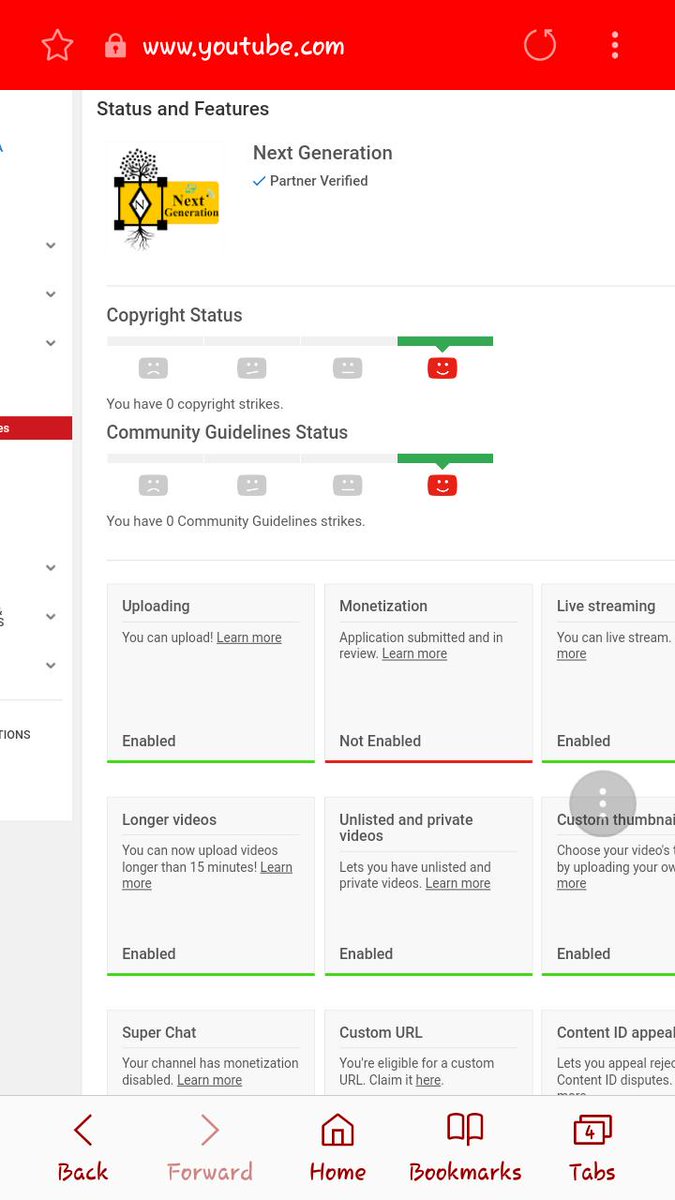Click Enabled status in Uploading card
This screenshot has width=675, height=1200.
tap(149, 741)
